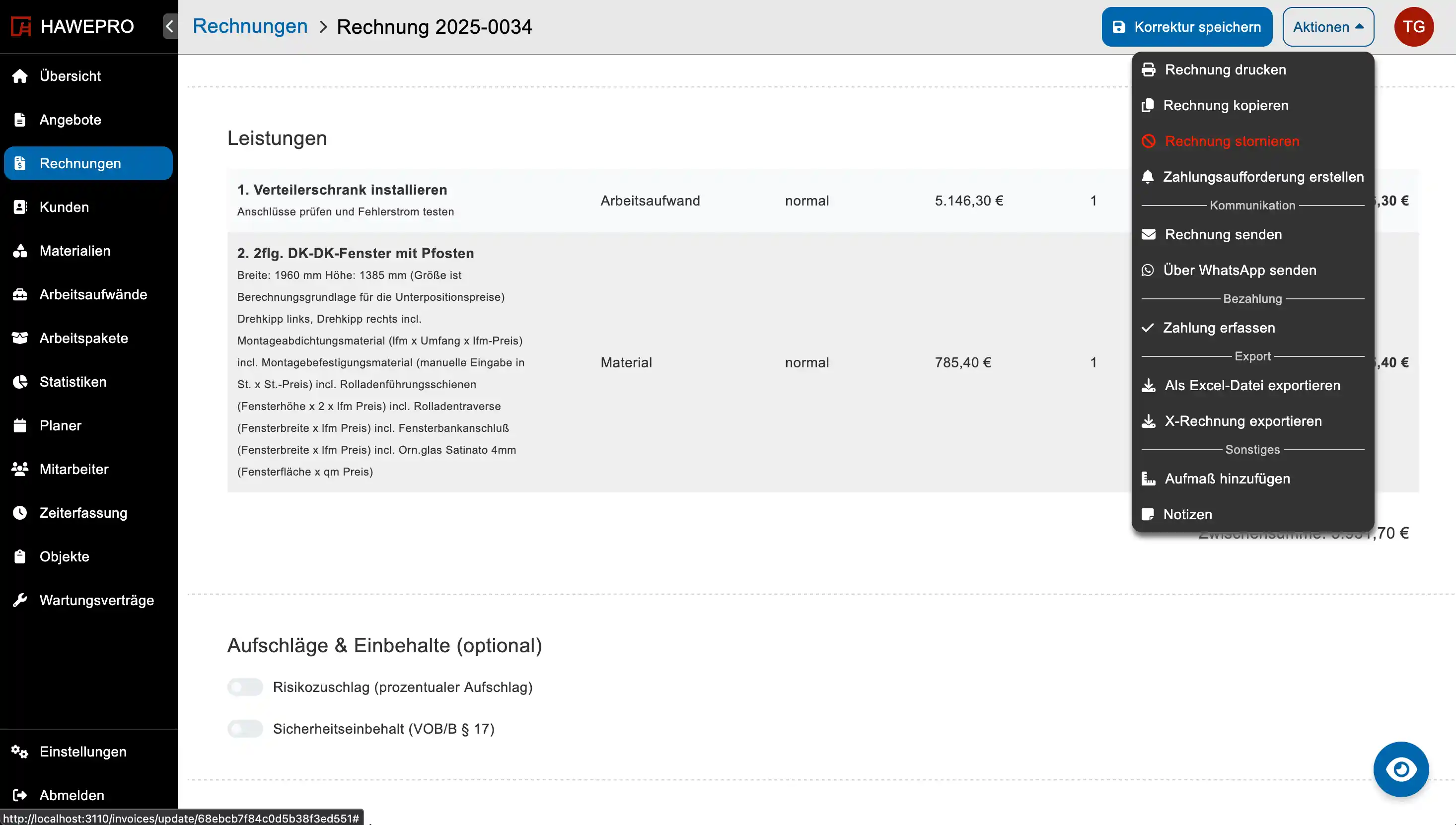1456x825 pixels.
Task: Click the wrench icon for Wartungsverträge
Action: (x=20, y=600)
